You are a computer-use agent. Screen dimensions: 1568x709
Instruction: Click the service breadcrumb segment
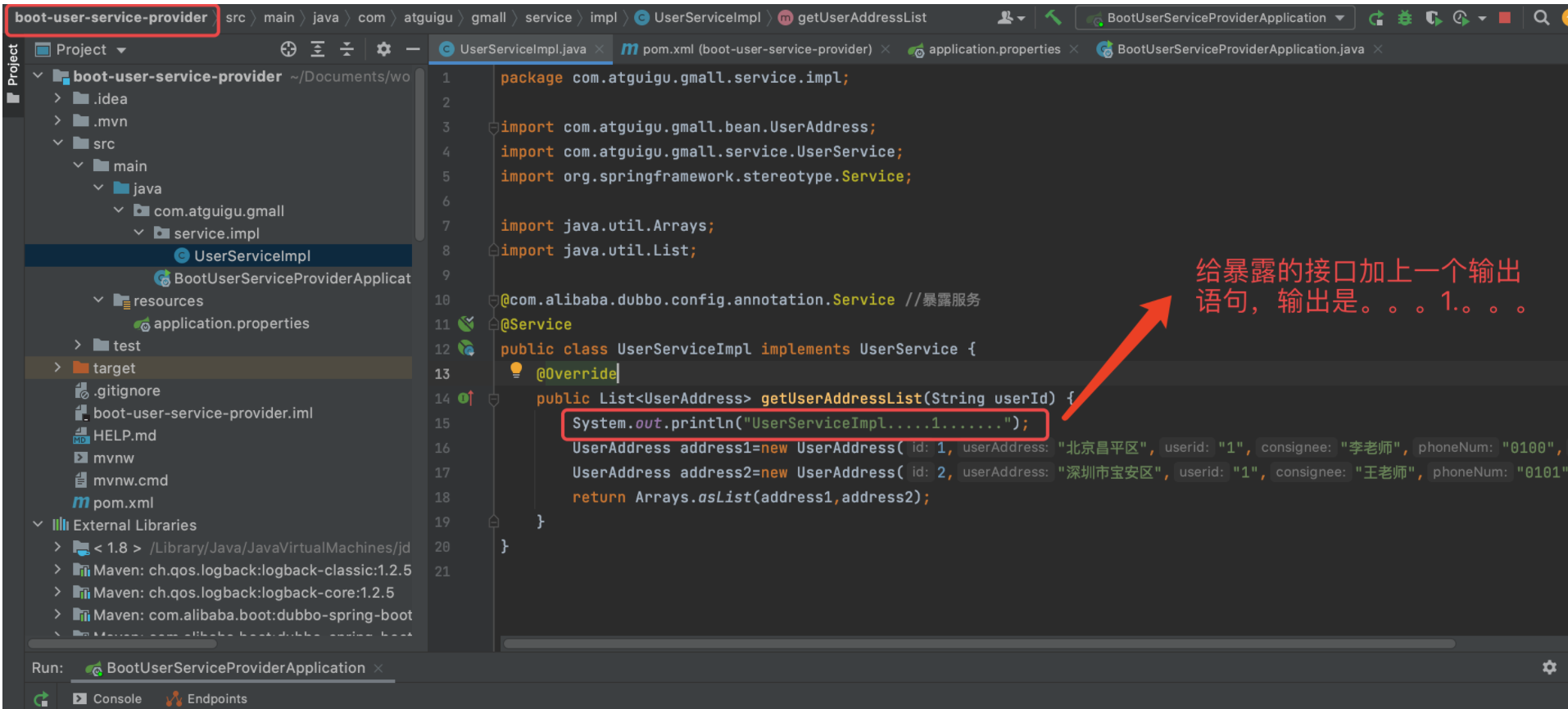point(548,17)
